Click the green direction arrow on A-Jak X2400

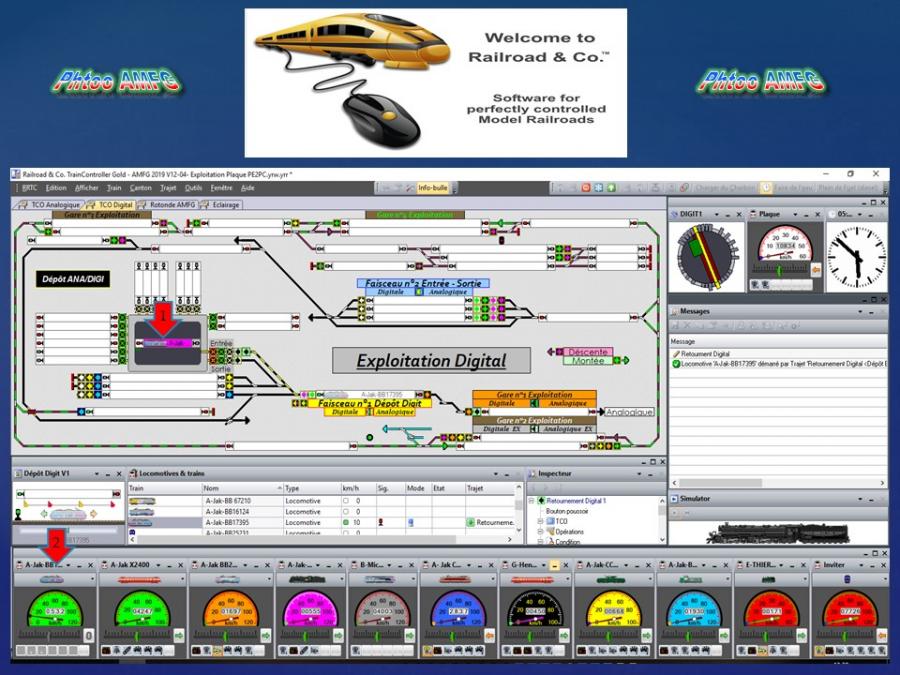[179, 634]
